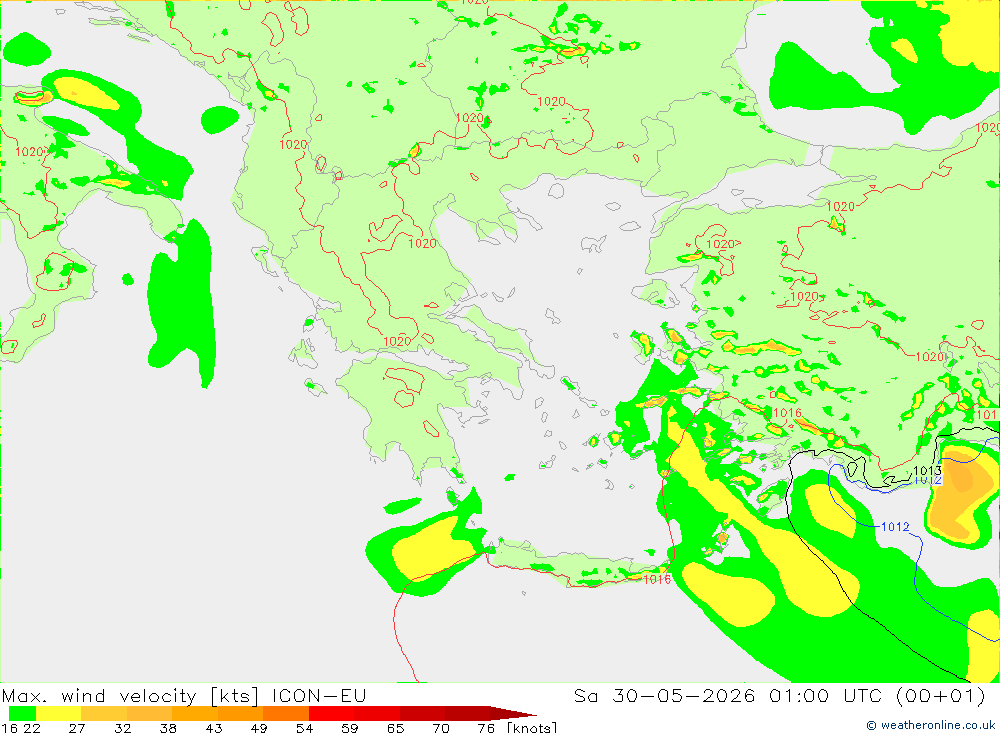Click the black '1013' isobar label
This screenshot has width=1000, height=733.
[x=927, y=471]
